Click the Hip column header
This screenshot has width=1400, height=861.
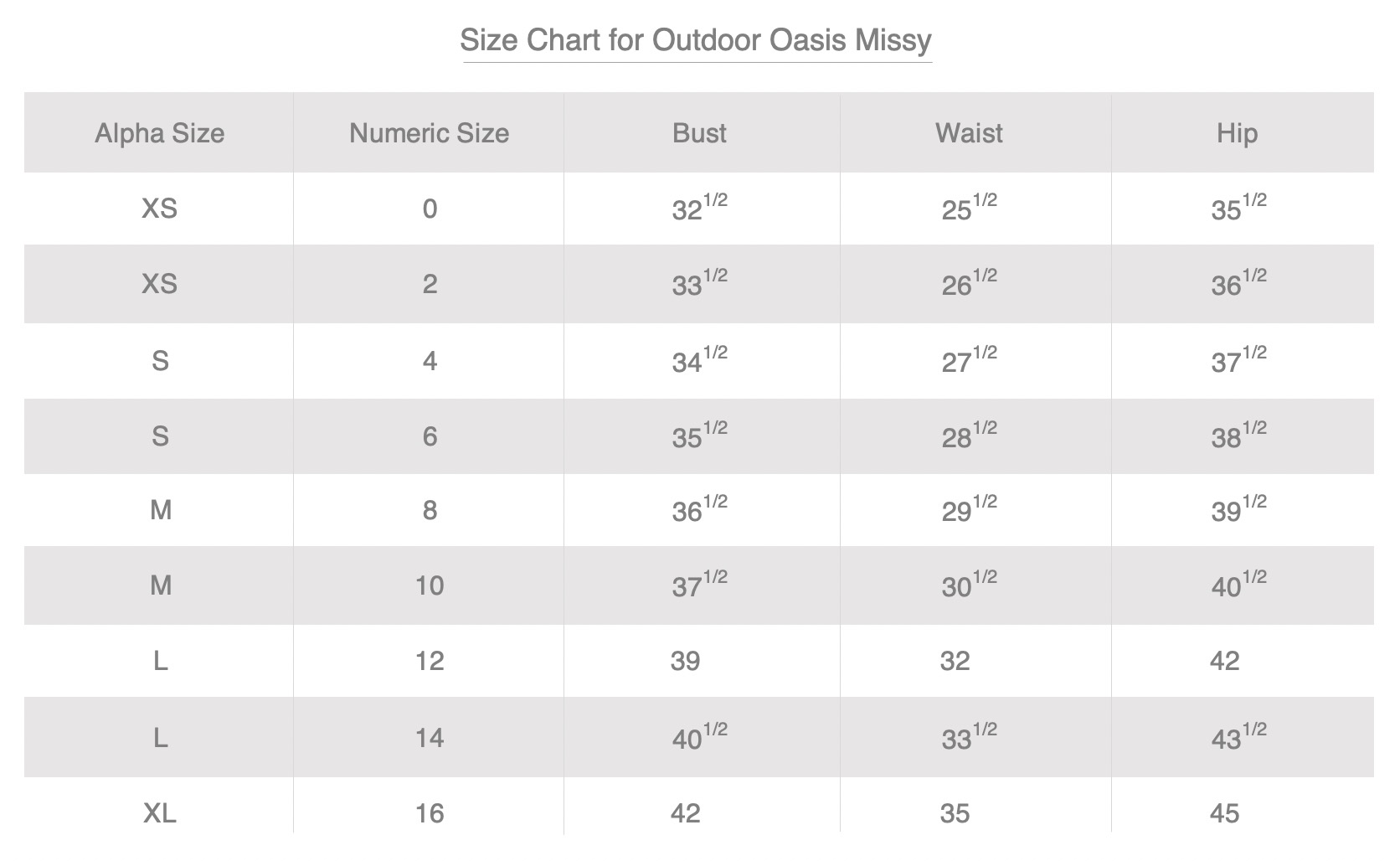click(1237, 134)
